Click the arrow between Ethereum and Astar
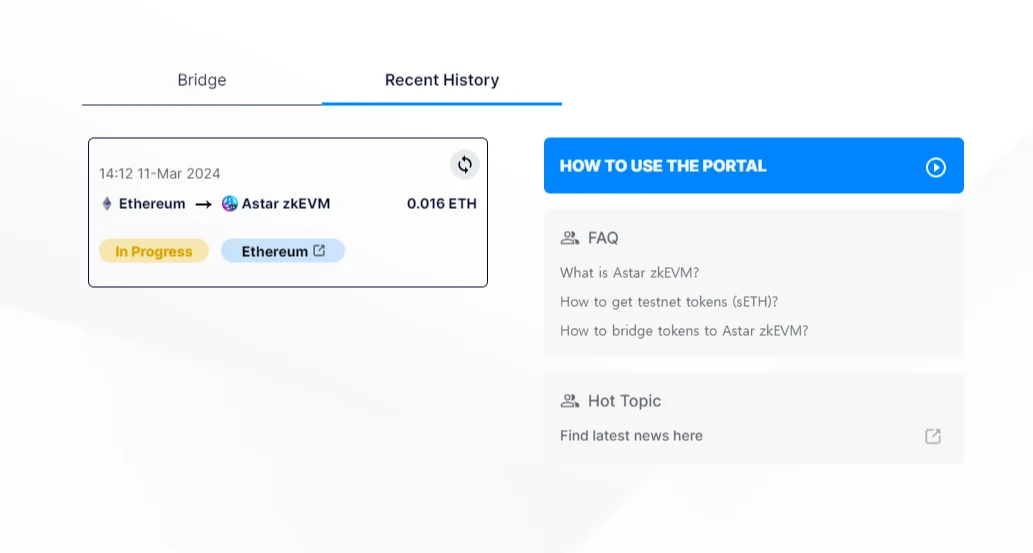The height and width of the screenshot is (553, 1033). (203, 204)
